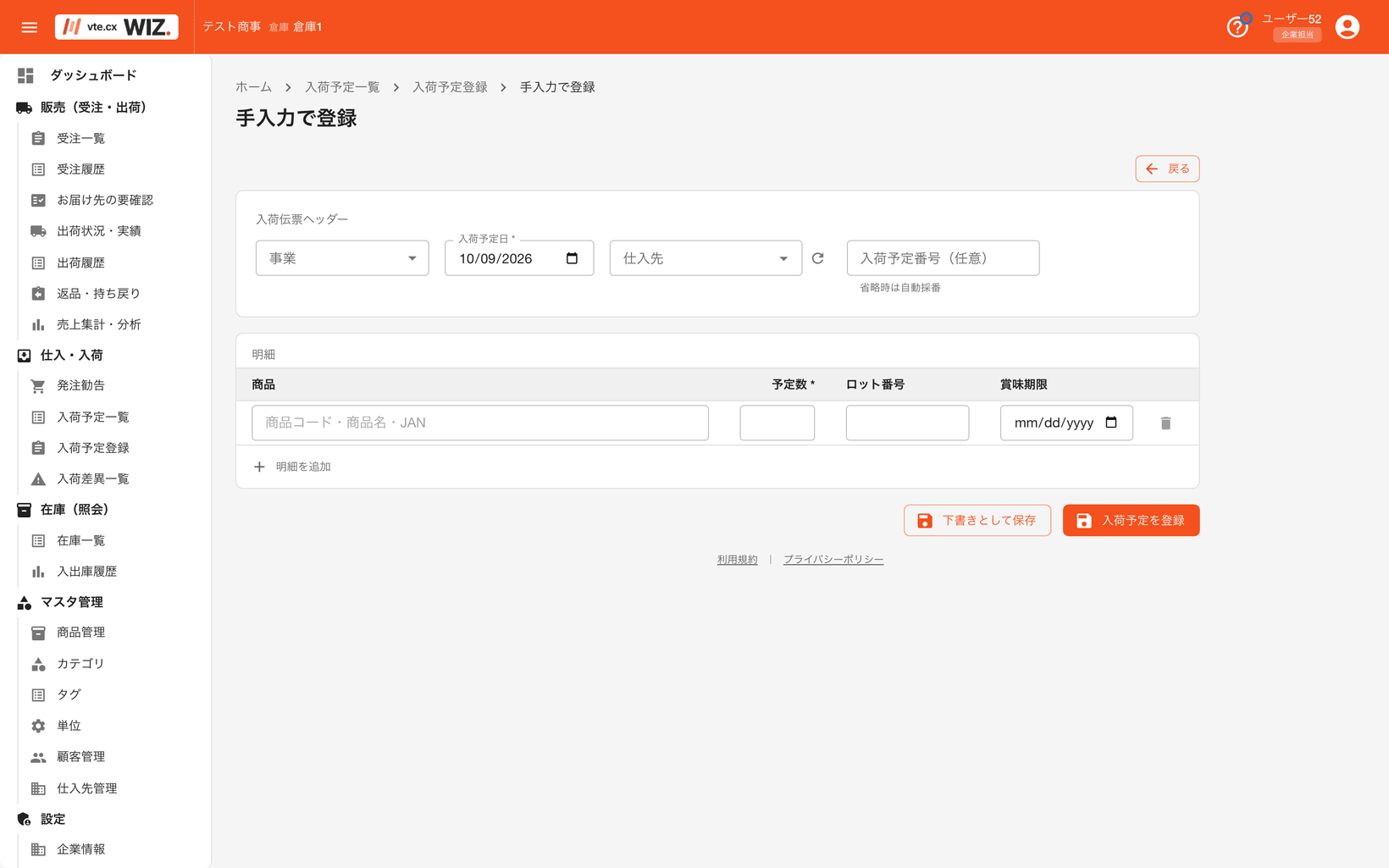The width and height of the screenshot is (1389, 868).
Task: Click the テスト商事 company name
Action: 231,27
